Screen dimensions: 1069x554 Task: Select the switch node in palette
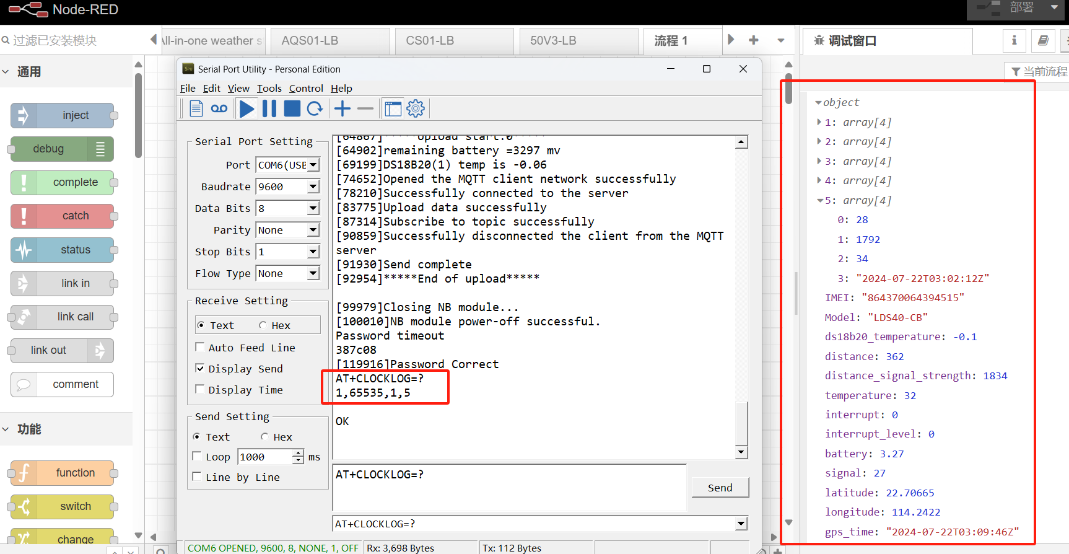[62, 506]
